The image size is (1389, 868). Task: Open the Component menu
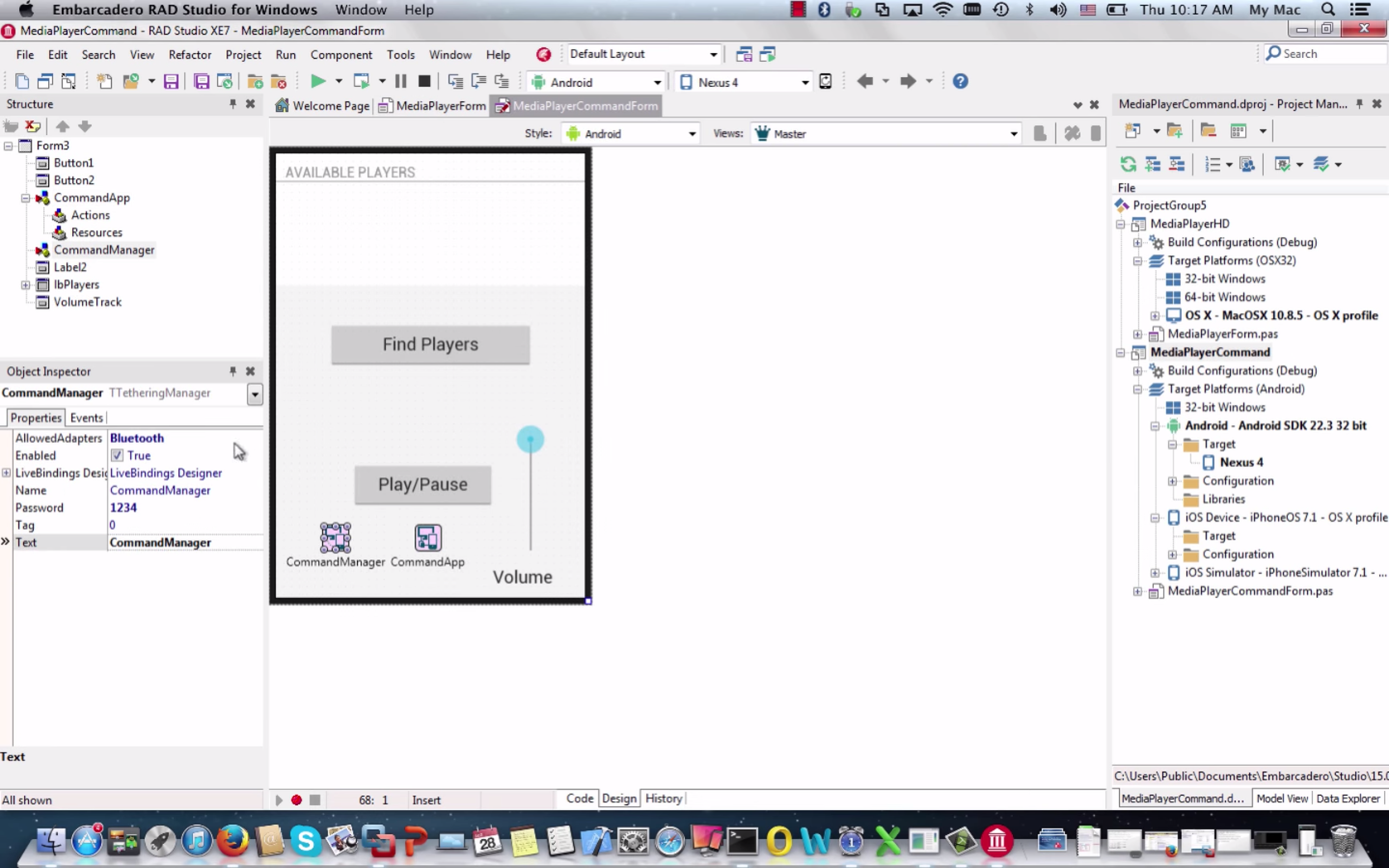click(341, 55)
